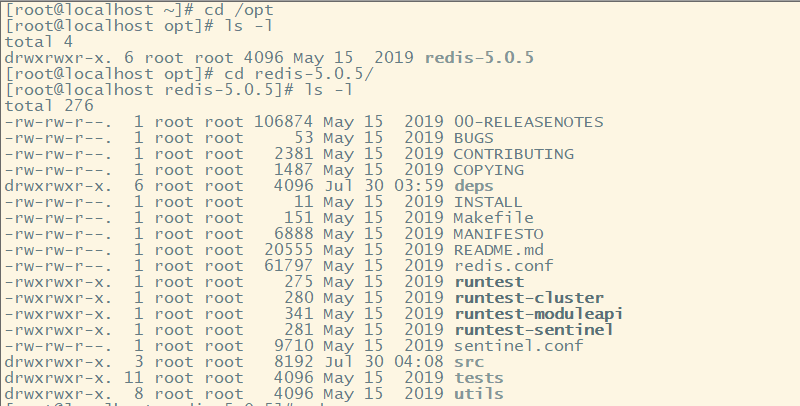
Task: Select the size 9710 of sentinel.conf
Action: [293, 346]
